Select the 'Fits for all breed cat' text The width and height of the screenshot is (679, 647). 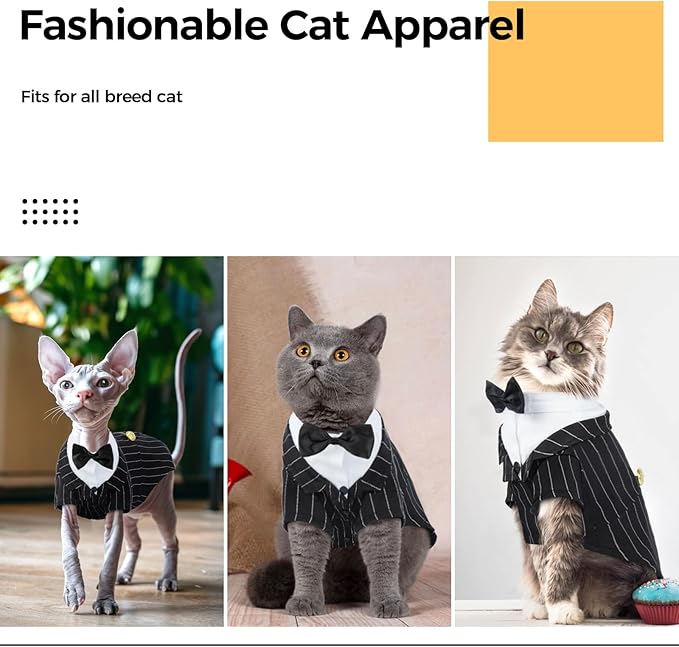102,97
